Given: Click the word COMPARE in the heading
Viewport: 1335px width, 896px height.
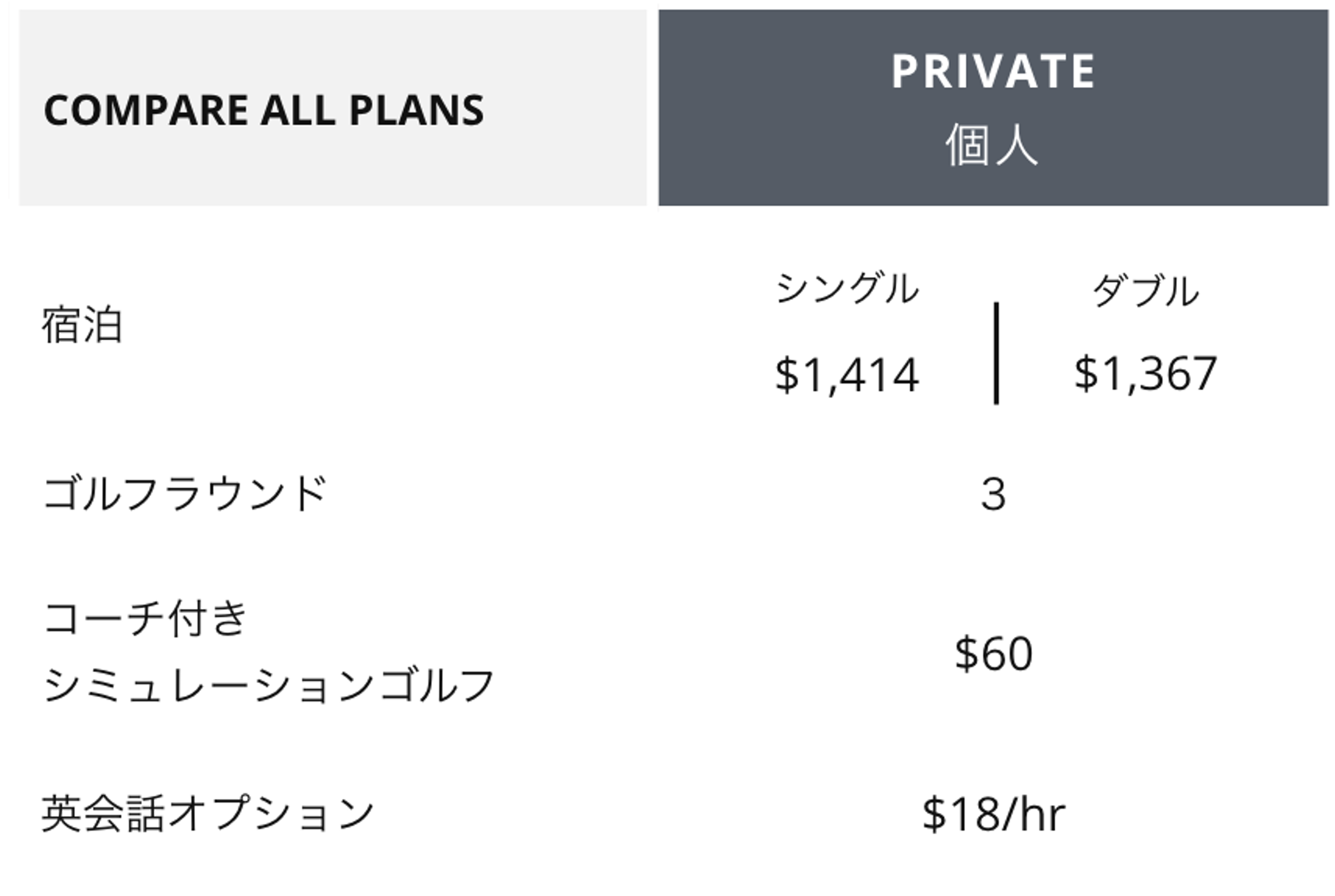Looking at the screenshot, I should [146, 111].
